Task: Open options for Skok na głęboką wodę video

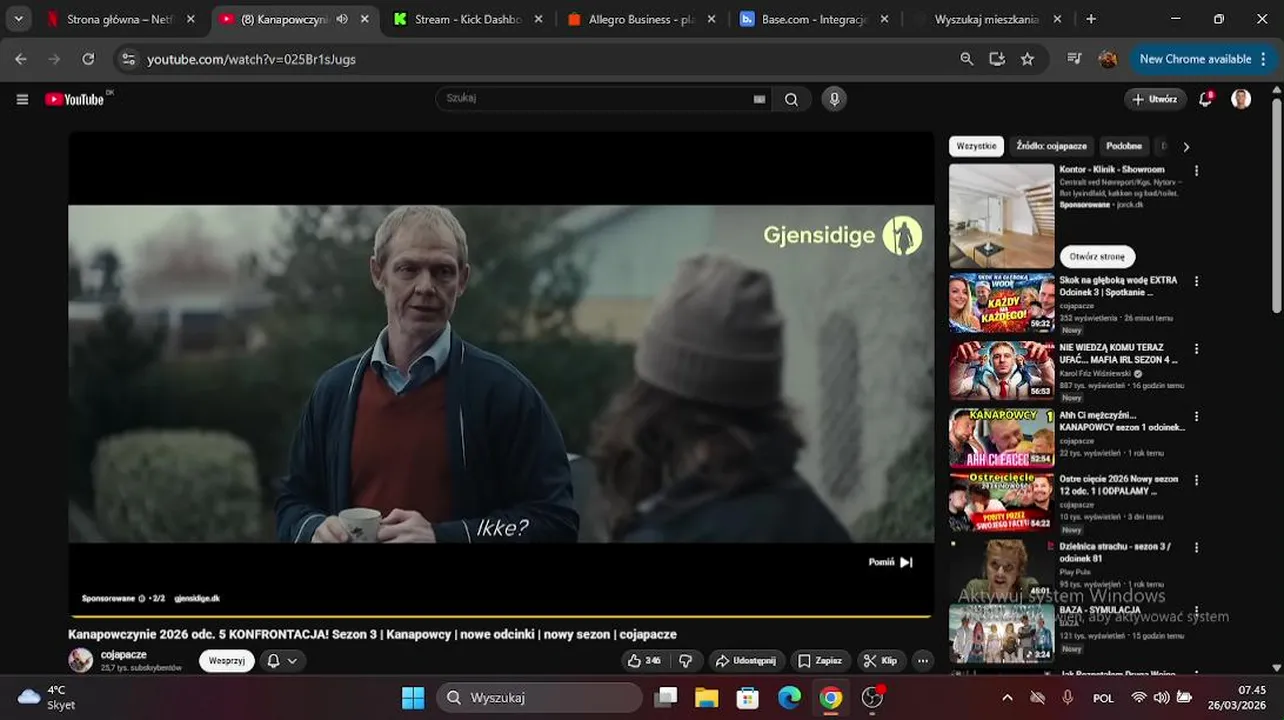Action: click(x=1196, y=282)
